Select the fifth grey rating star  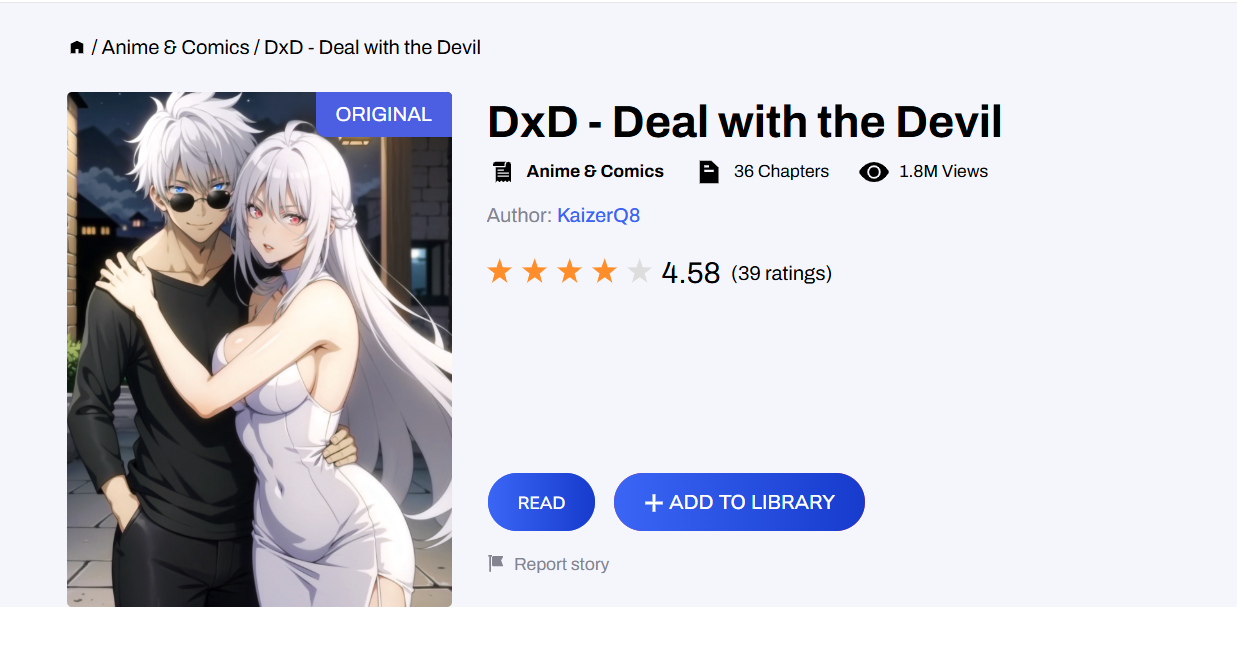click(640, 271)
